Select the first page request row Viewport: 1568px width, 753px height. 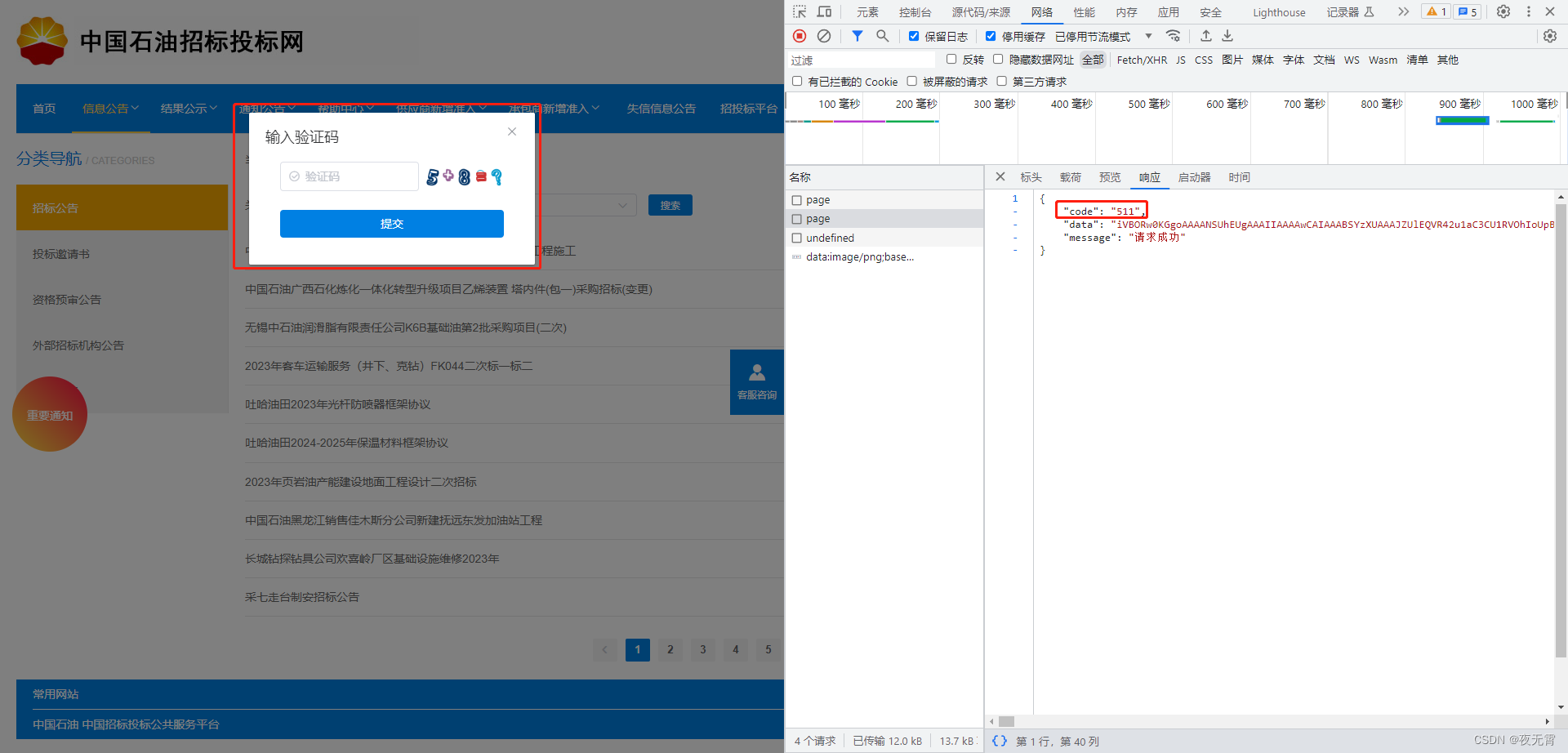click(x=884, y=199)
